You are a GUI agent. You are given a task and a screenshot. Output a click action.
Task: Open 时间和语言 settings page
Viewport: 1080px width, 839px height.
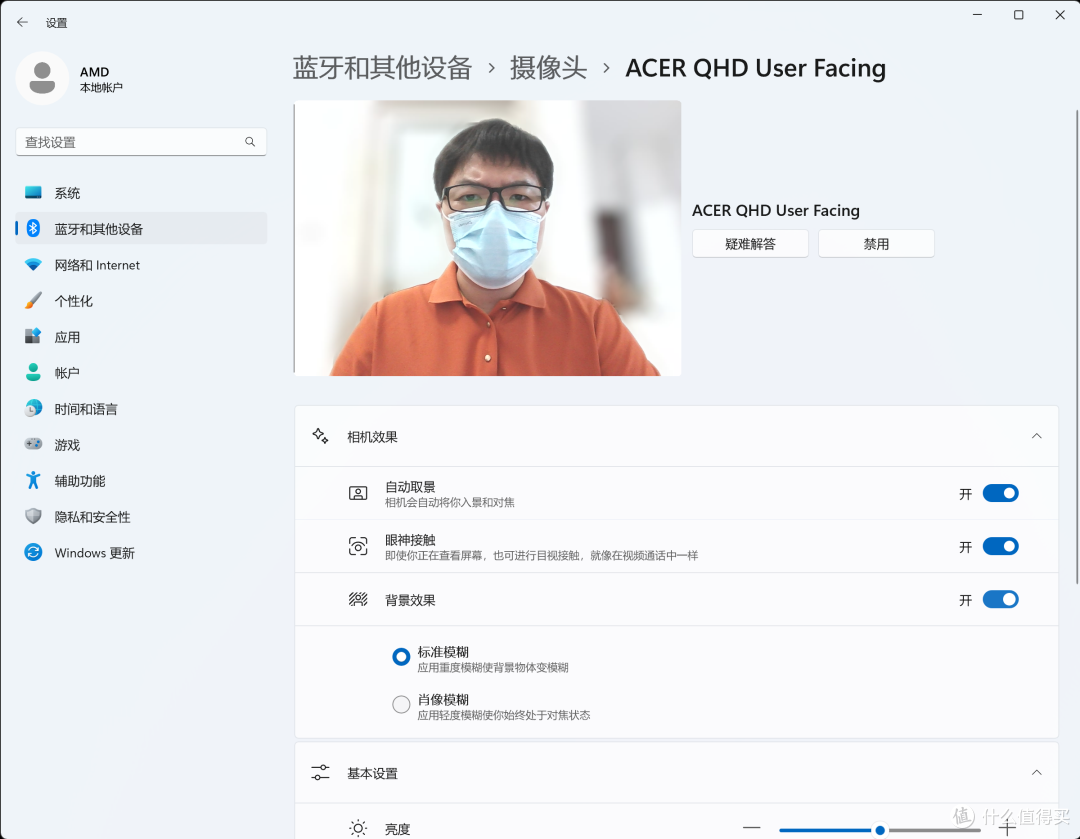[x=141, y=408]
